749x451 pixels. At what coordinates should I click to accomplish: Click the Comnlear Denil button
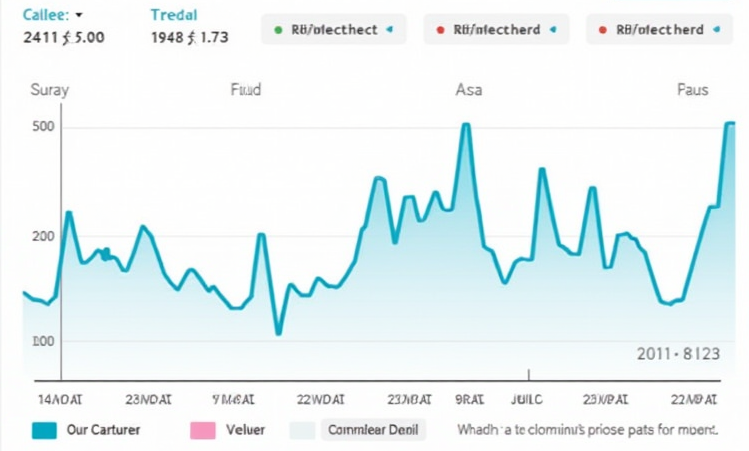click(374, 431)
